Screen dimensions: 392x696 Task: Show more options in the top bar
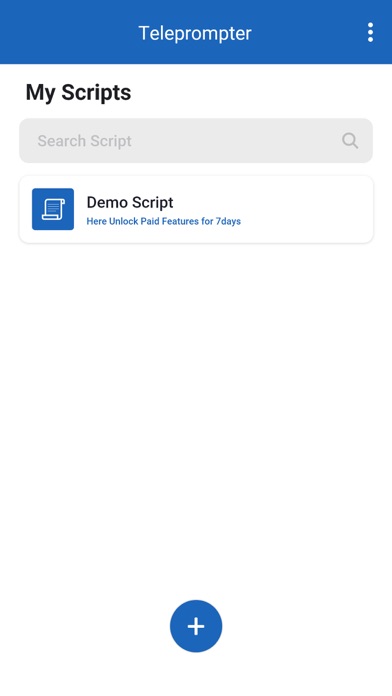370,32
